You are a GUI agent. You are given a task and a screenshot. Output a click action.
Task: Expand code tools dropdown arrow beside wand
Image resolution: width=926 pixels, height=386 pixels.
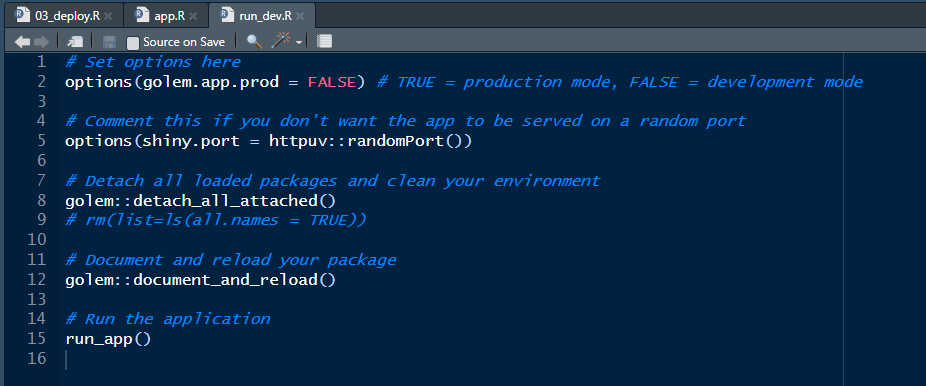tap(299, 42)
